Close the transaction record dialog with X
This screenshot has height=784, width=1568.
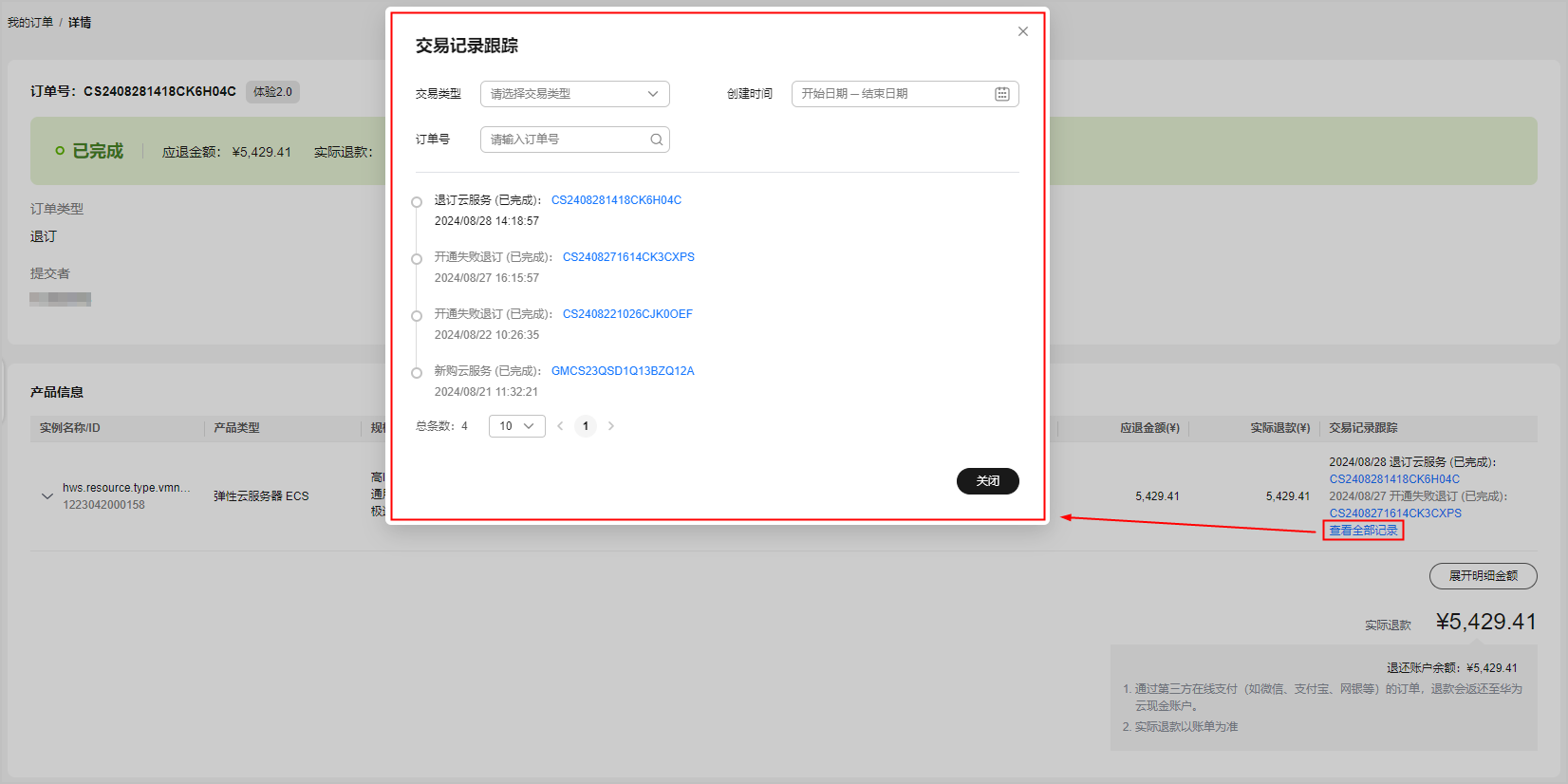(1022, 31)
